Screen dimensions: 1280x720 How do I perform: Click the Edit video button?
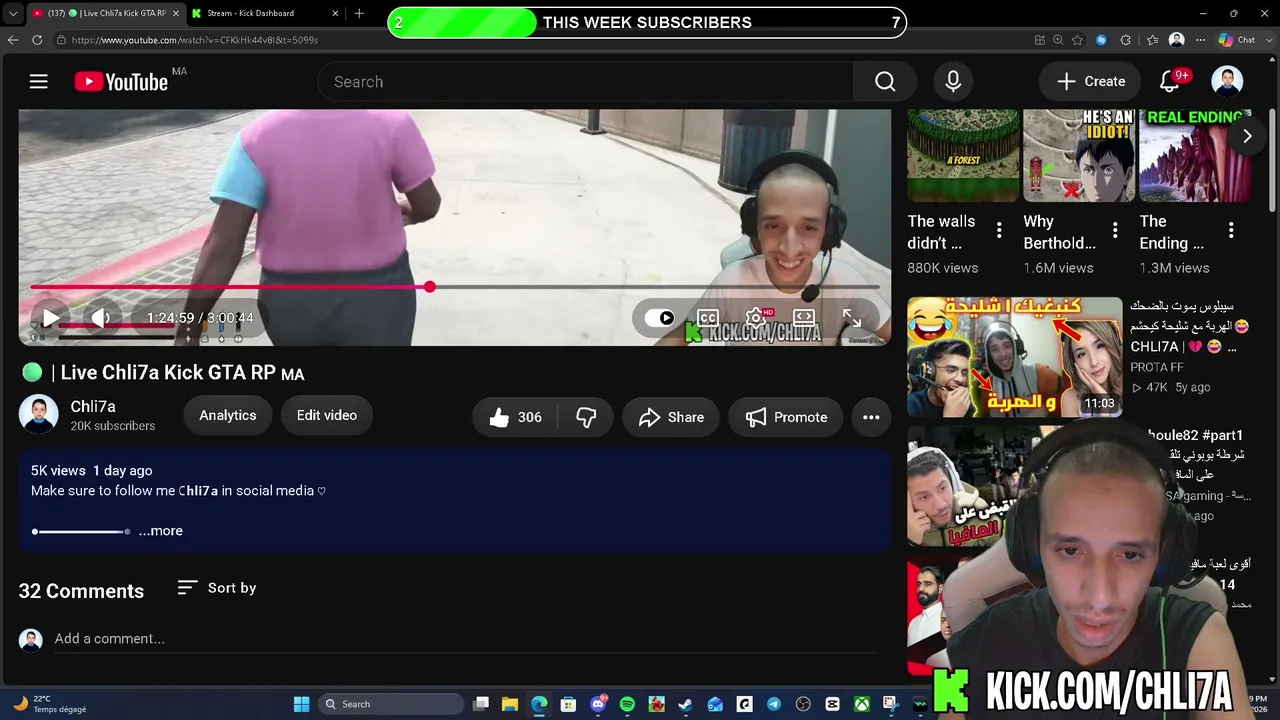pos(326,415)
